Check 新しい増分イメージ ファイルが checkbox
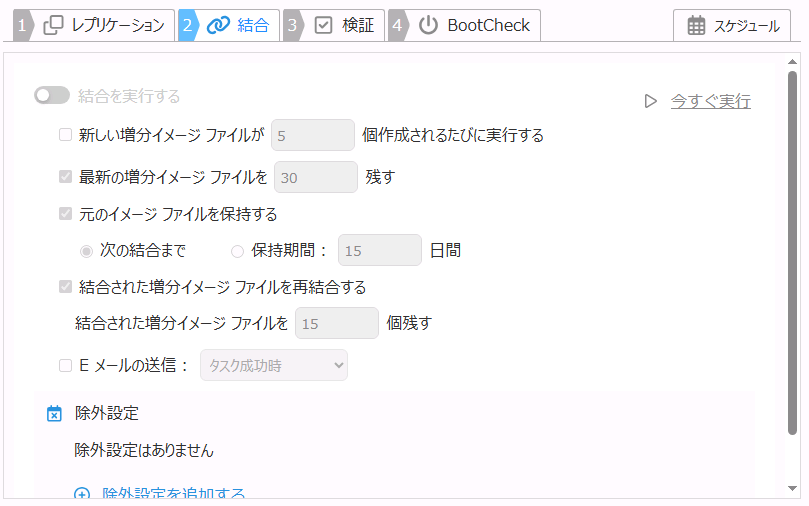 point(66,135)
